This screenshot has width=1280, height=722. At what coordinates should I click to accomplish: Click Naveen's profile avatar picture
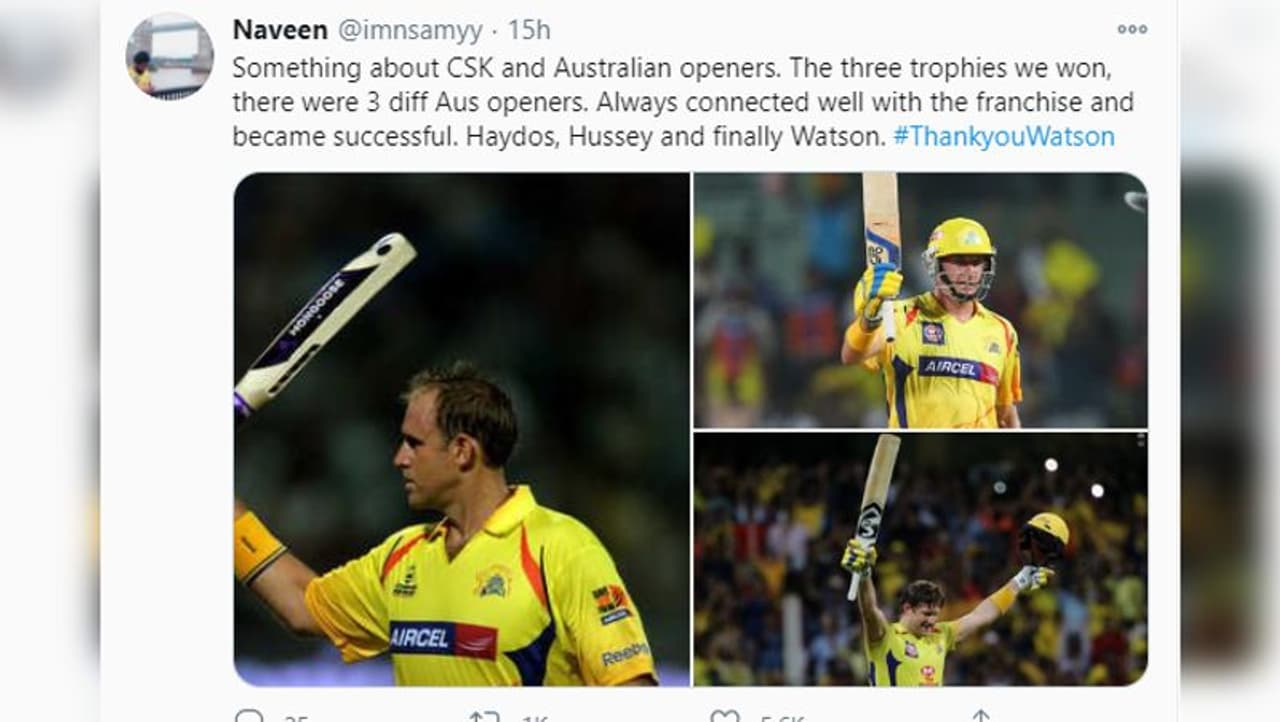click(x=169, y=56)
